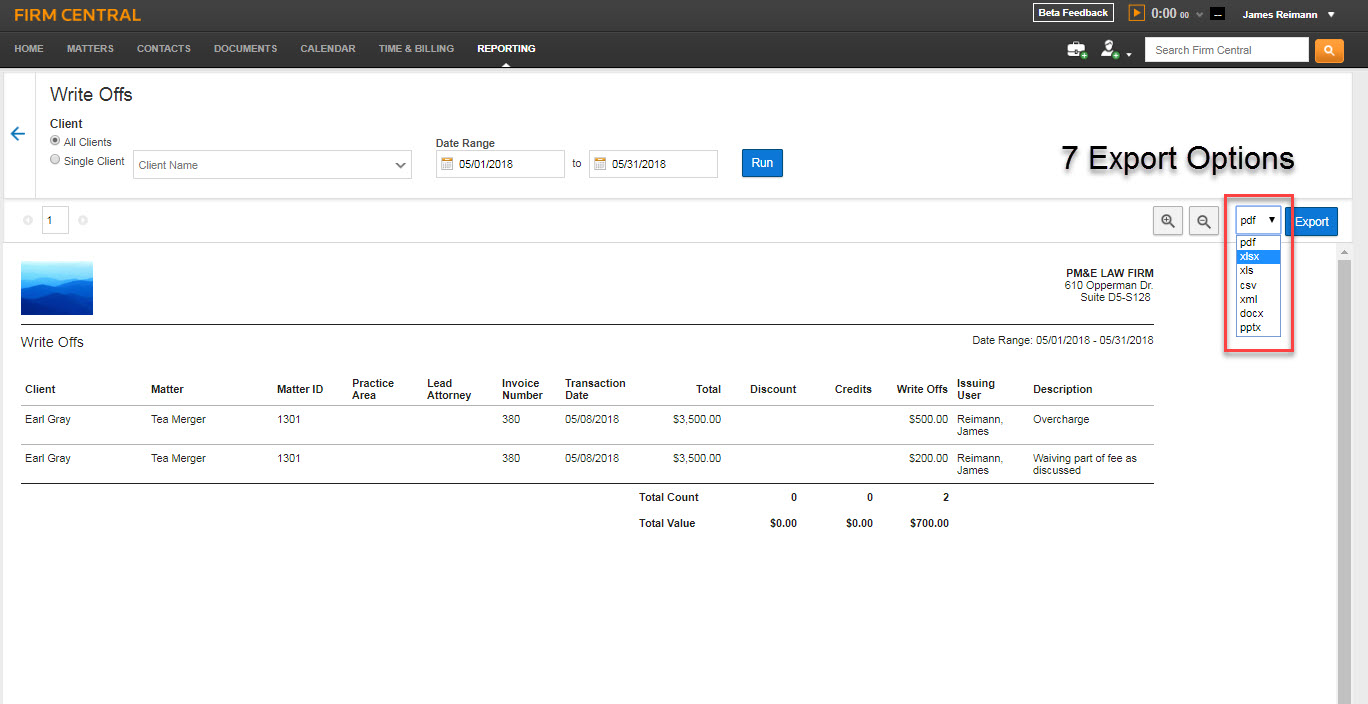Choose xlsx from the export list

coord(1258,256)
